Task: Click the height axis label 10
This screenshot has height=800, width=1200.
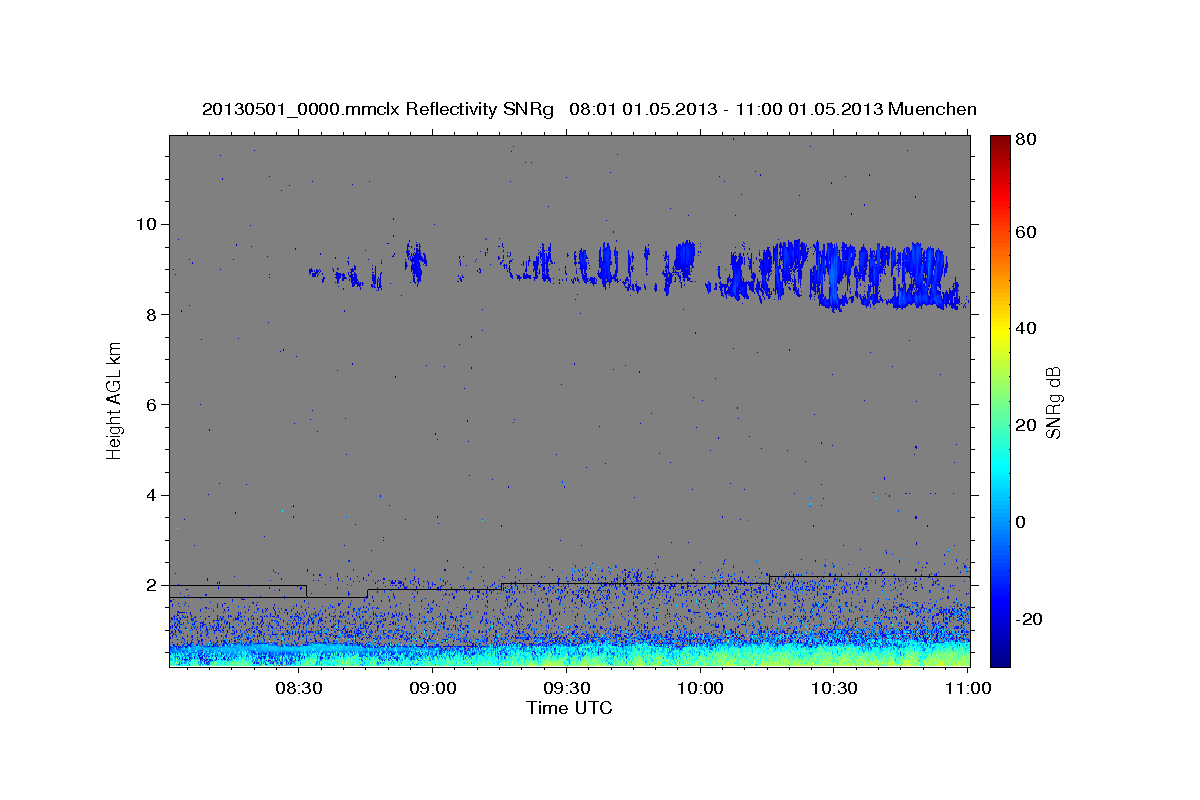Action: click(x=149, y=224)
